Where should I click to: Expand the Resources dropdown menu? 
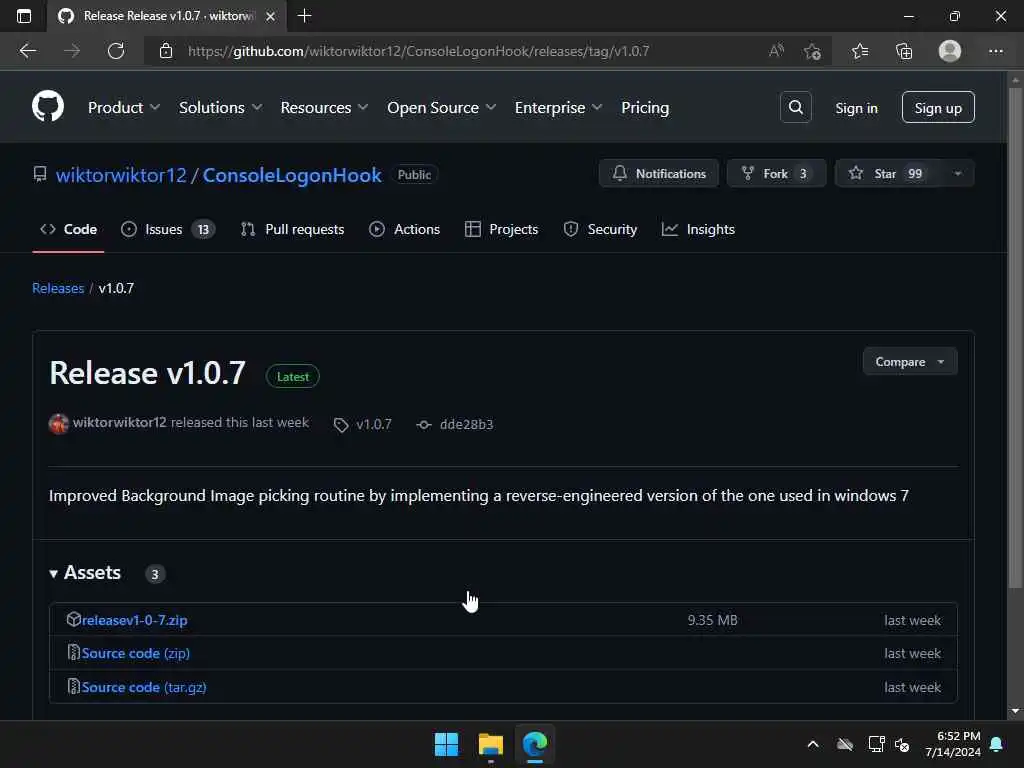point(325,108)
